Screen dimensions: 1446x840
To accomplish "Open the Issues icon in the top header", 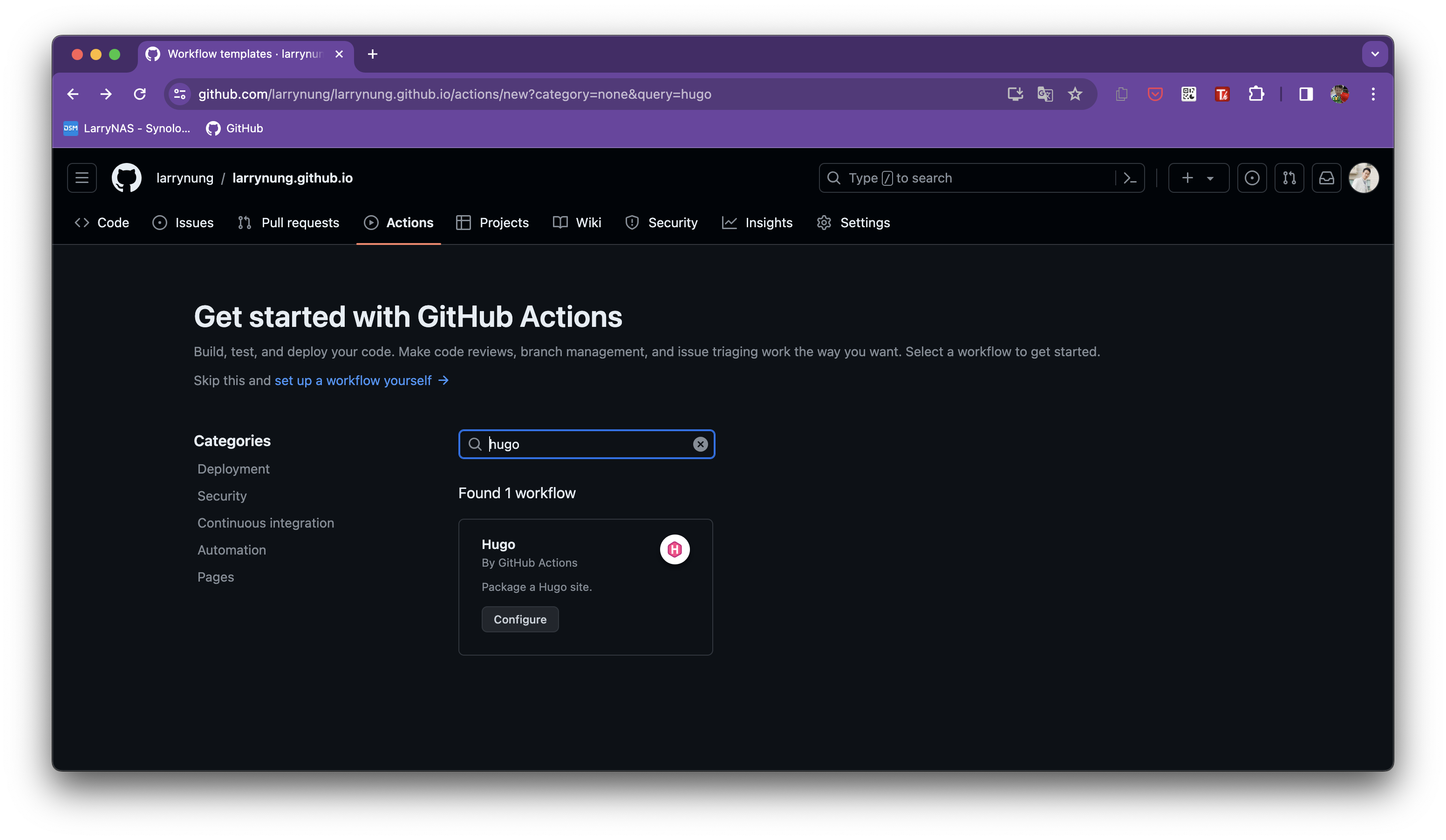I will pyautogui.click(x=1251, y=178).
